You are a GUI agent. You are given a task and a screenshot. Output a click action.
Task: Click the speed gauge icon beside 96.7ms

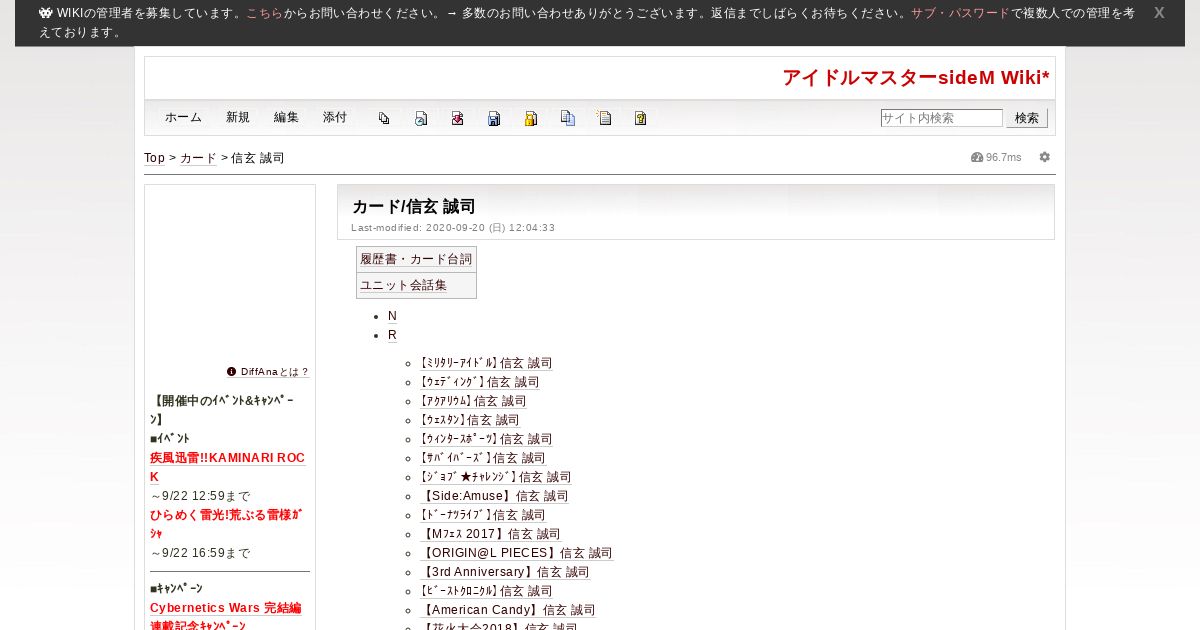pos(977,157)
